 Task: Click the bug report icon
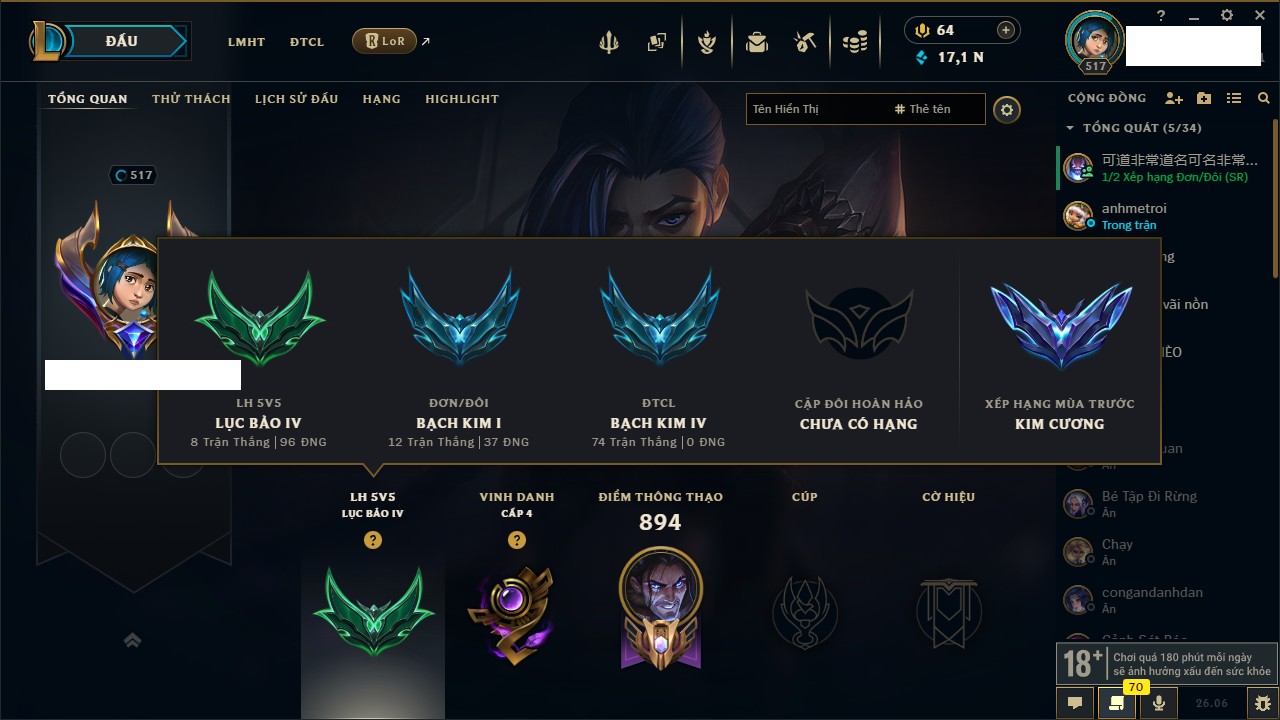1262,703
